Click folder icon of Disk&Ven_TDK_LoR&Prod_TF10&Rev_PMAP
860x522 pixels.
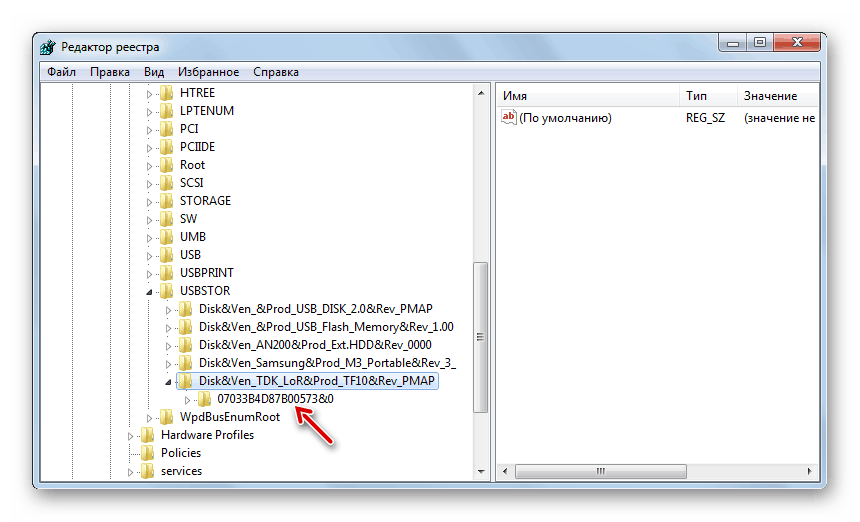pyautogui.click(x=186, y=381)
